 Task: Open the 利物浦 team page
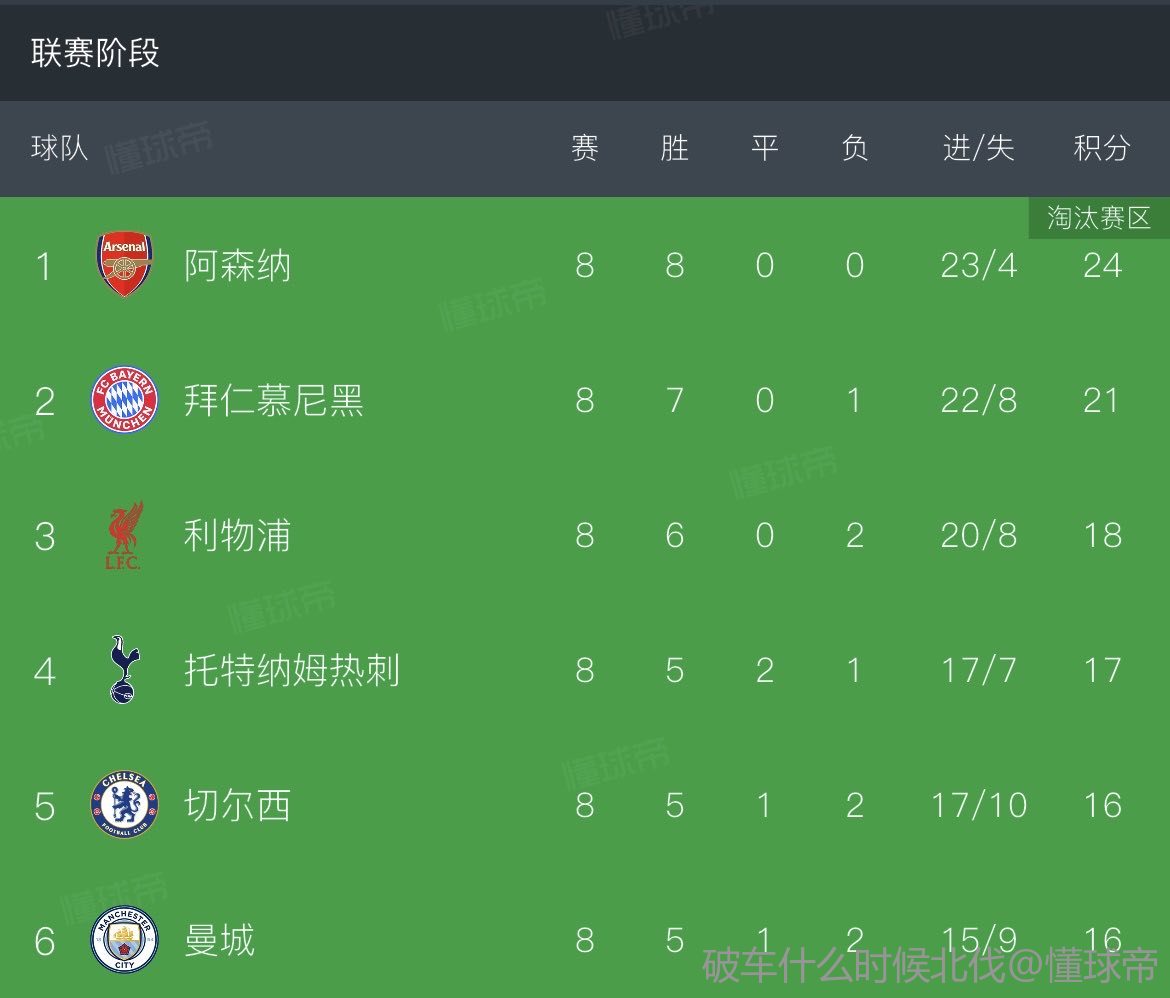(x=238, y=536)
